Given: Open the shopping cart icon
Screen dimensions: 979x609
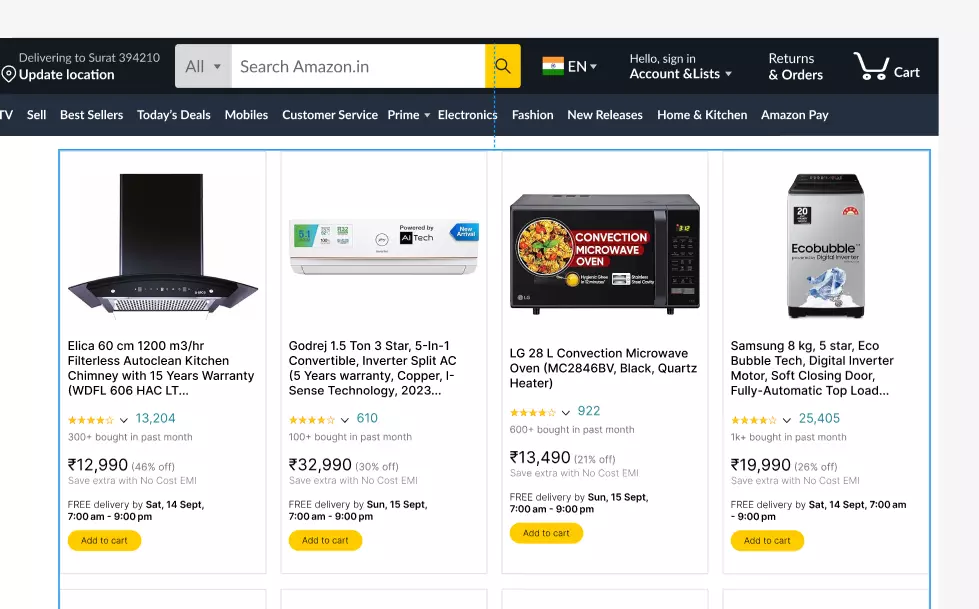Looking at the screenshot, I should pos(871,67).
